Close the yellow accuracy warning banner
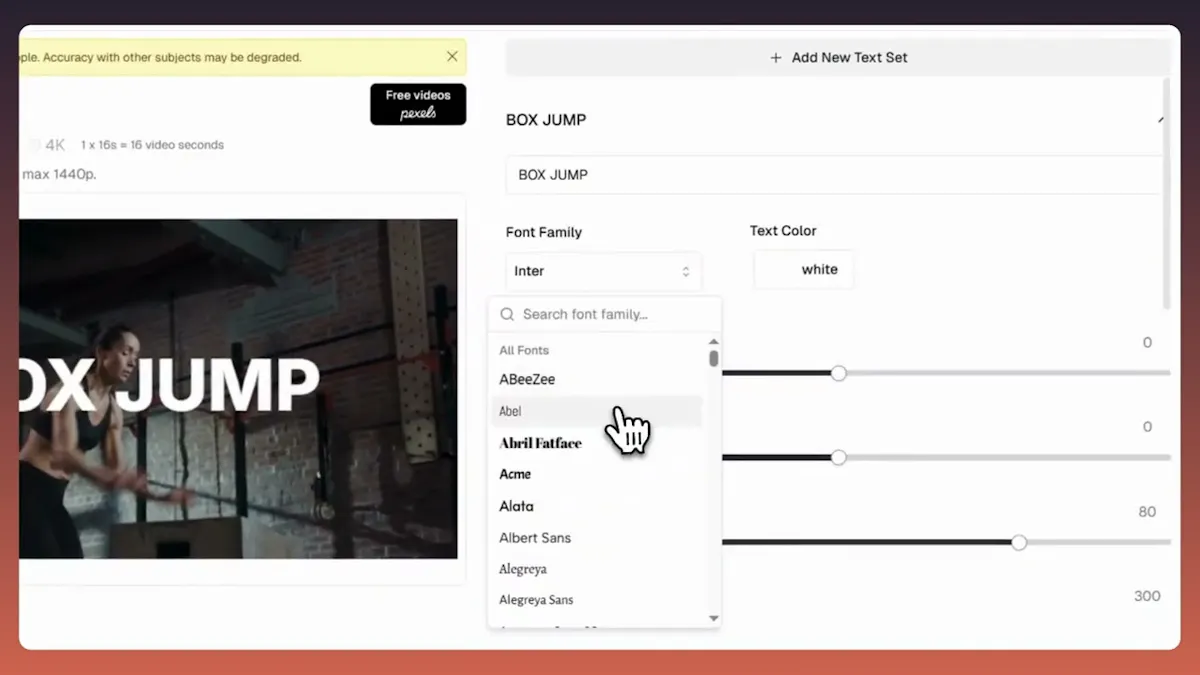 click(452, 57)
